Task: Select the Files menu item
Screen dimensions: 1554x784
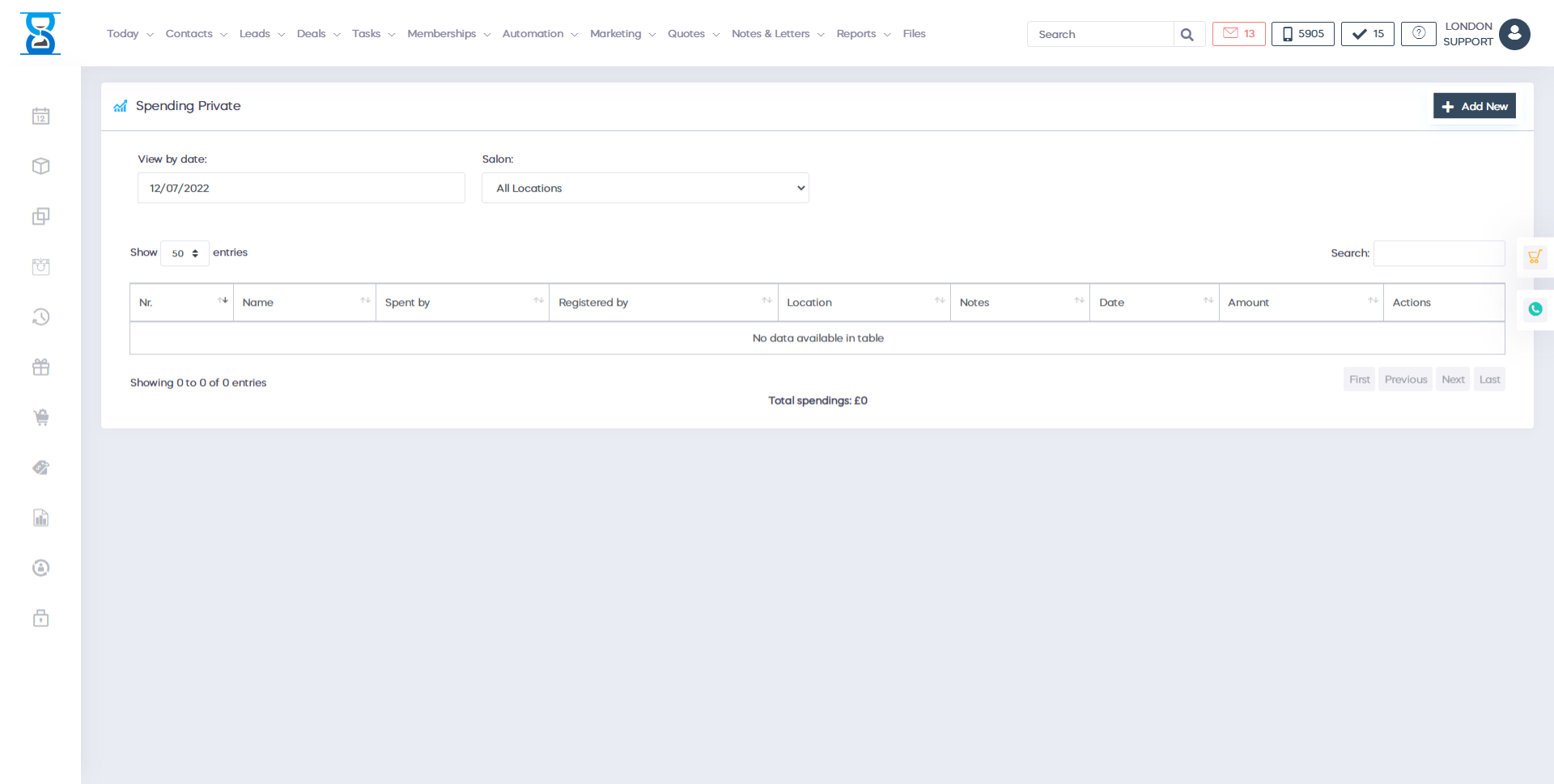Action: tap(914, 33)
